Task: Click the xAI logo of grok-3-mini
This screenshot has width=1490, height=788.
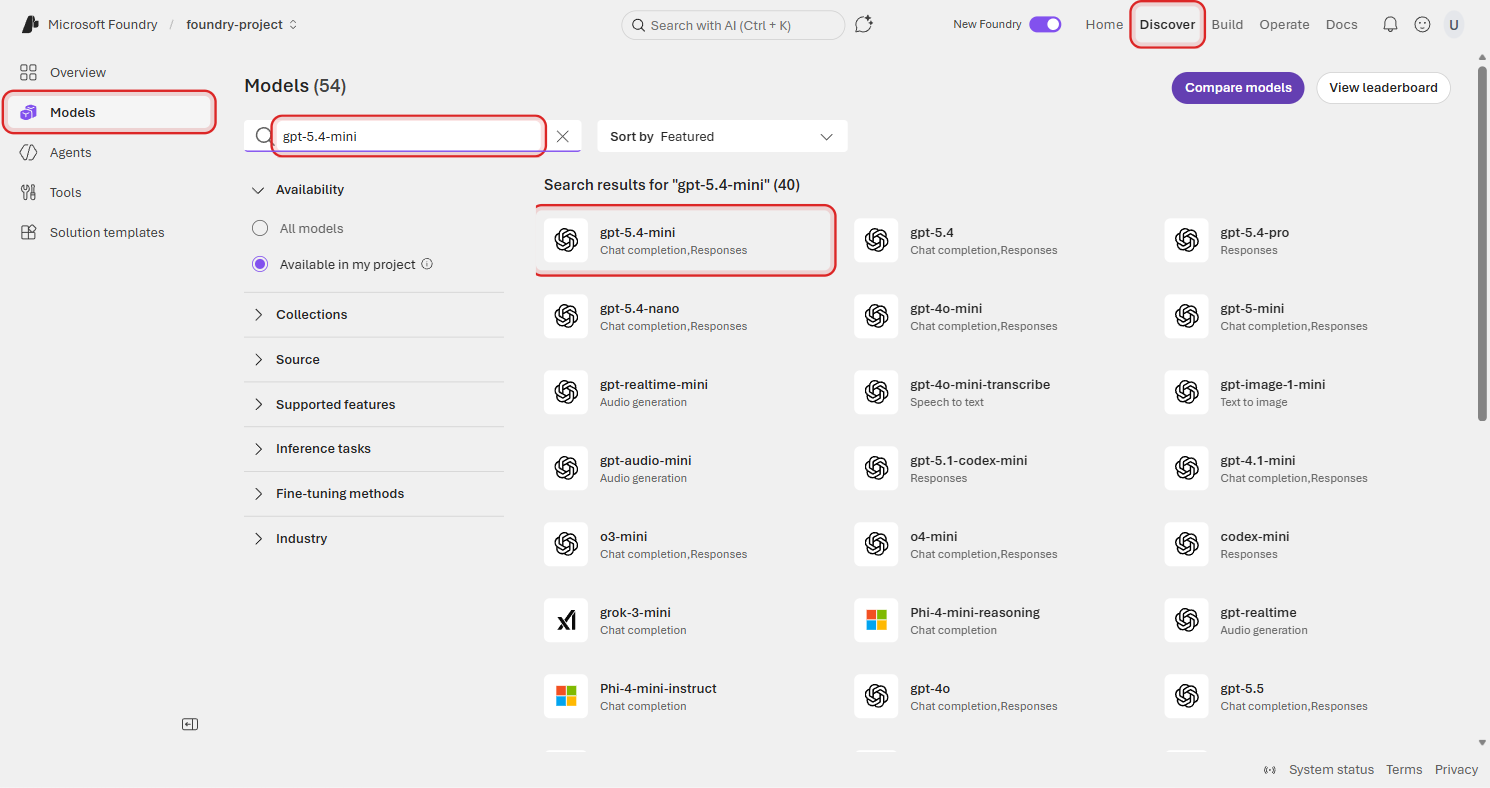Action: (x=566, y=620)
